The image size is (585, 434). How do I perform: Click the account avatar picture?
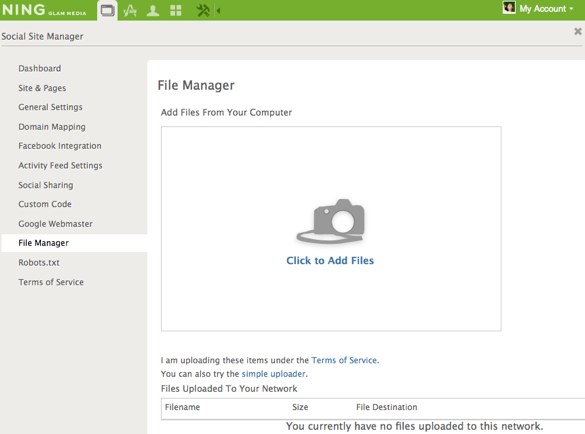(509, 8)
